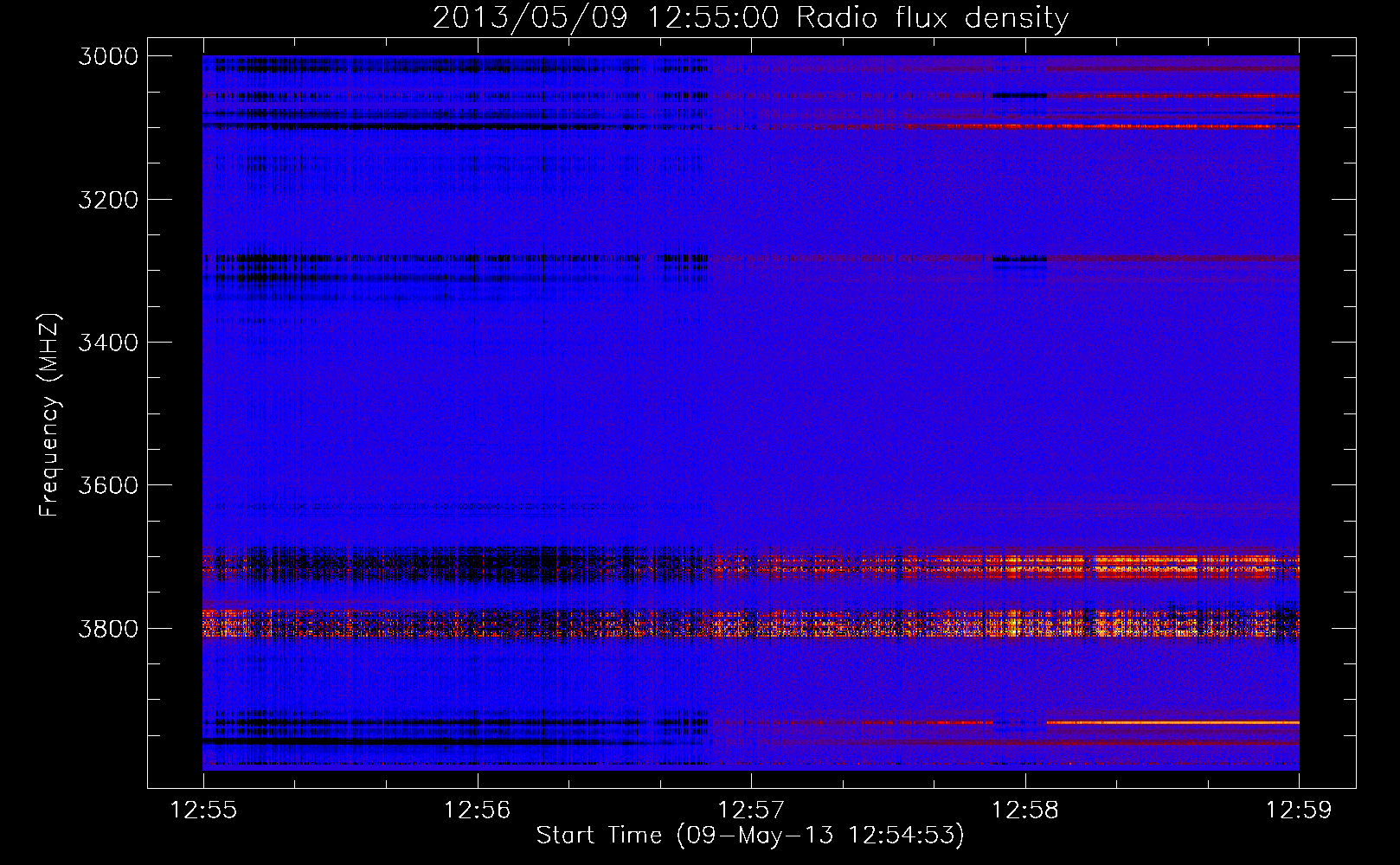This screenshot has height=865, width=1400.
Task: Select the 3800 frequency axis label
Action: point(108,628)
